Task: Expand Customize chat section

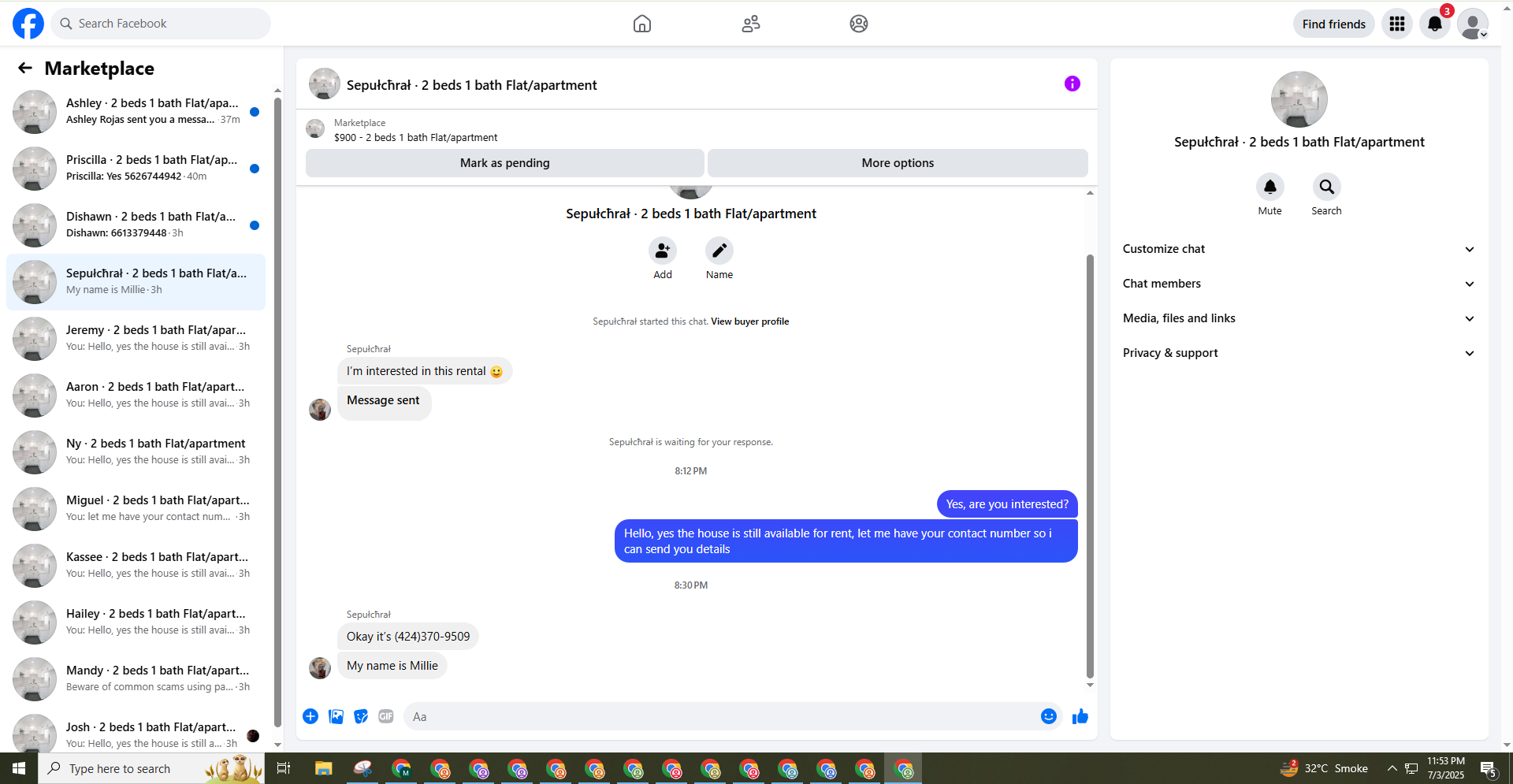Action: [1299, 249]
